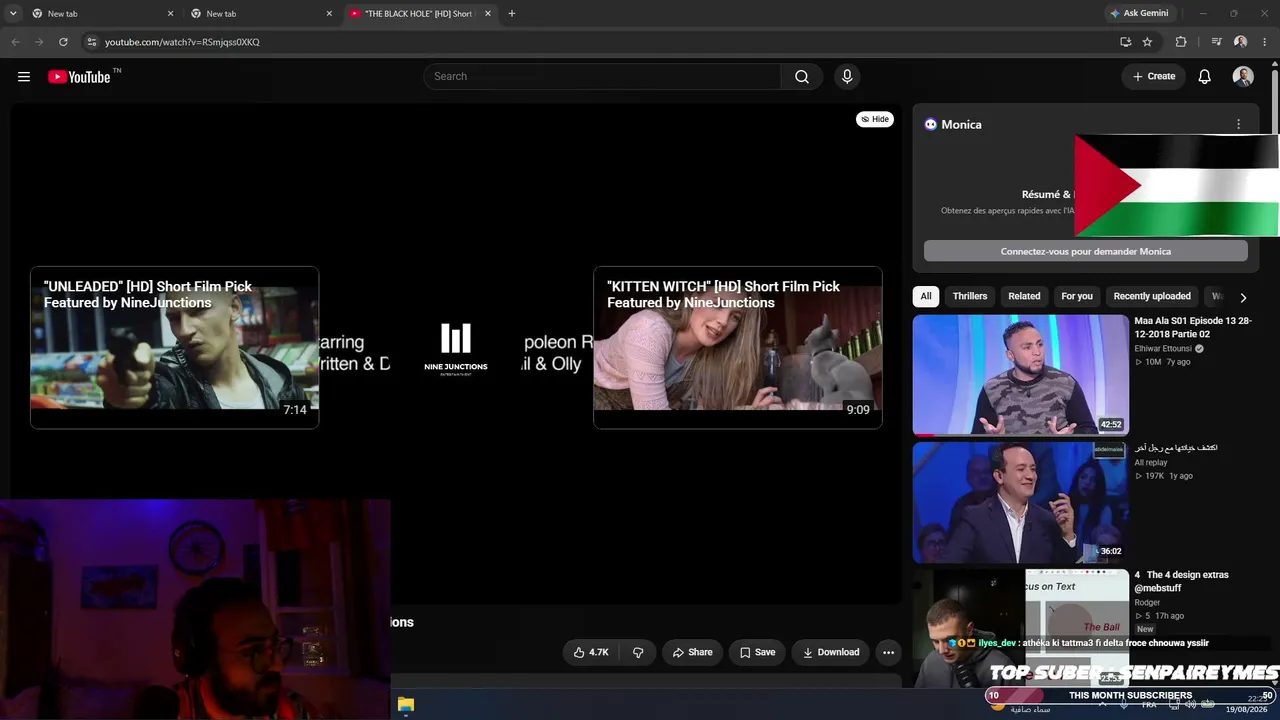The image size is (1280, 720).
Task: Open the YouTube guide hamburger menu
Action: 24,77
